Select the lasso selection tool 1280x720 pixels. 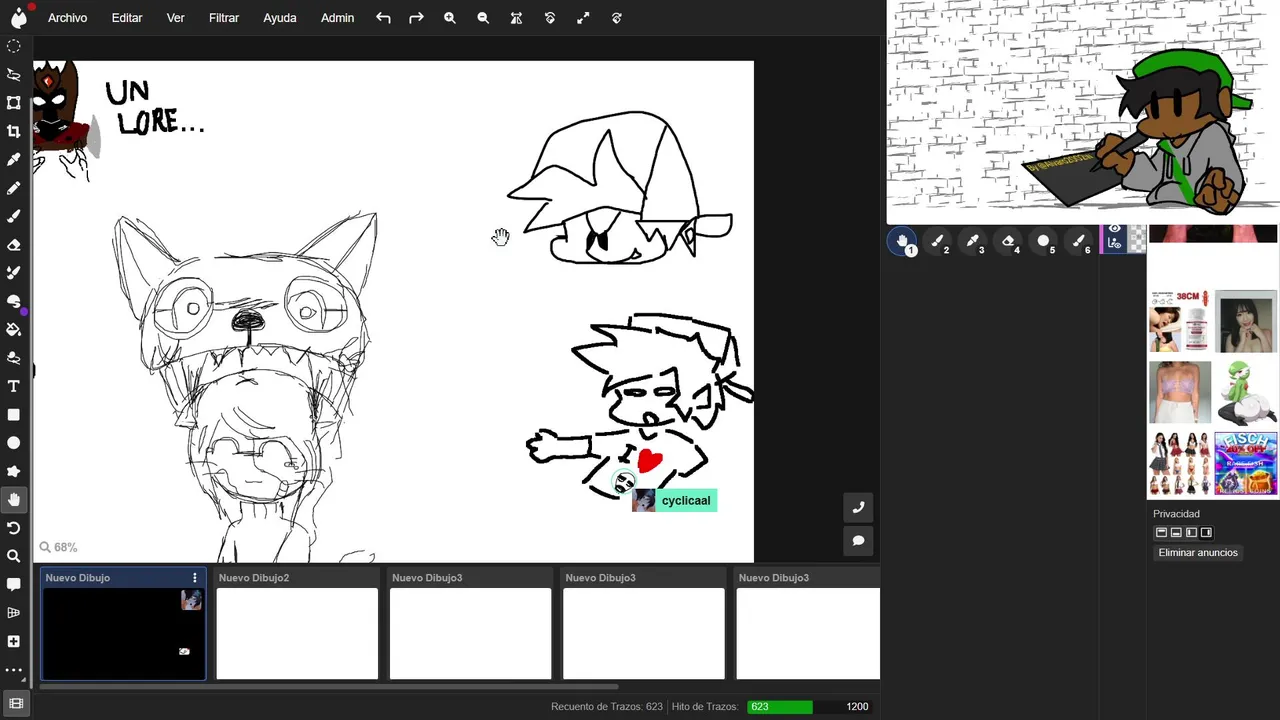14,74
